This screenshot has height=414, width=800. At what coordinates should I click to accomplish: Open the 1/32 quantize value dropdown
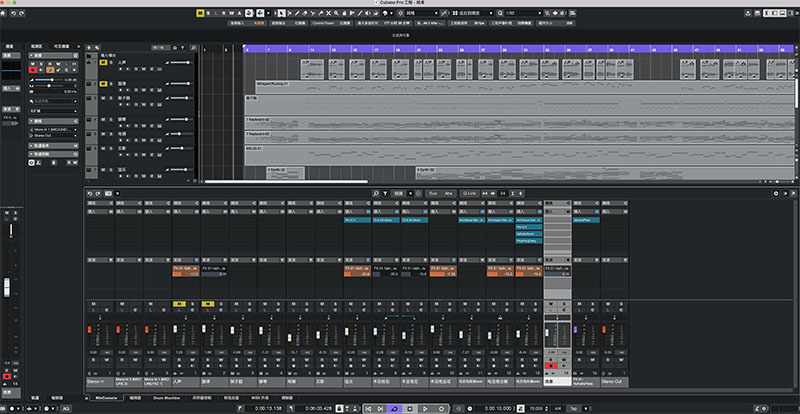522,13
